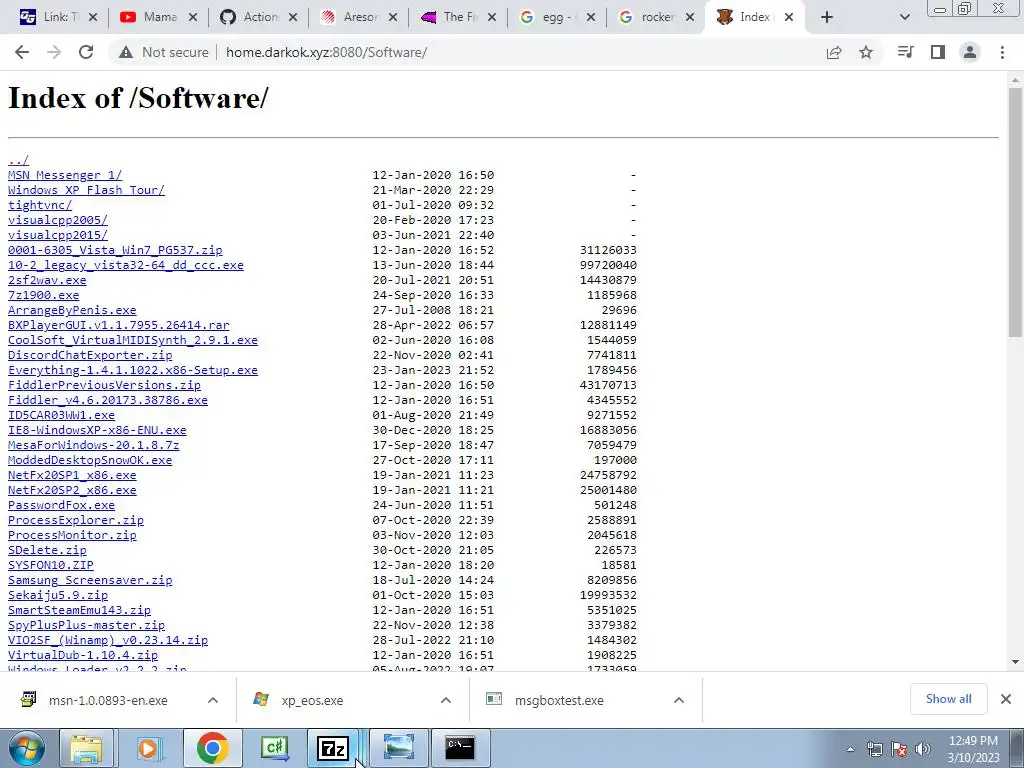
Task: Open the command prompt taskbar icon
Action: point(460,748)
